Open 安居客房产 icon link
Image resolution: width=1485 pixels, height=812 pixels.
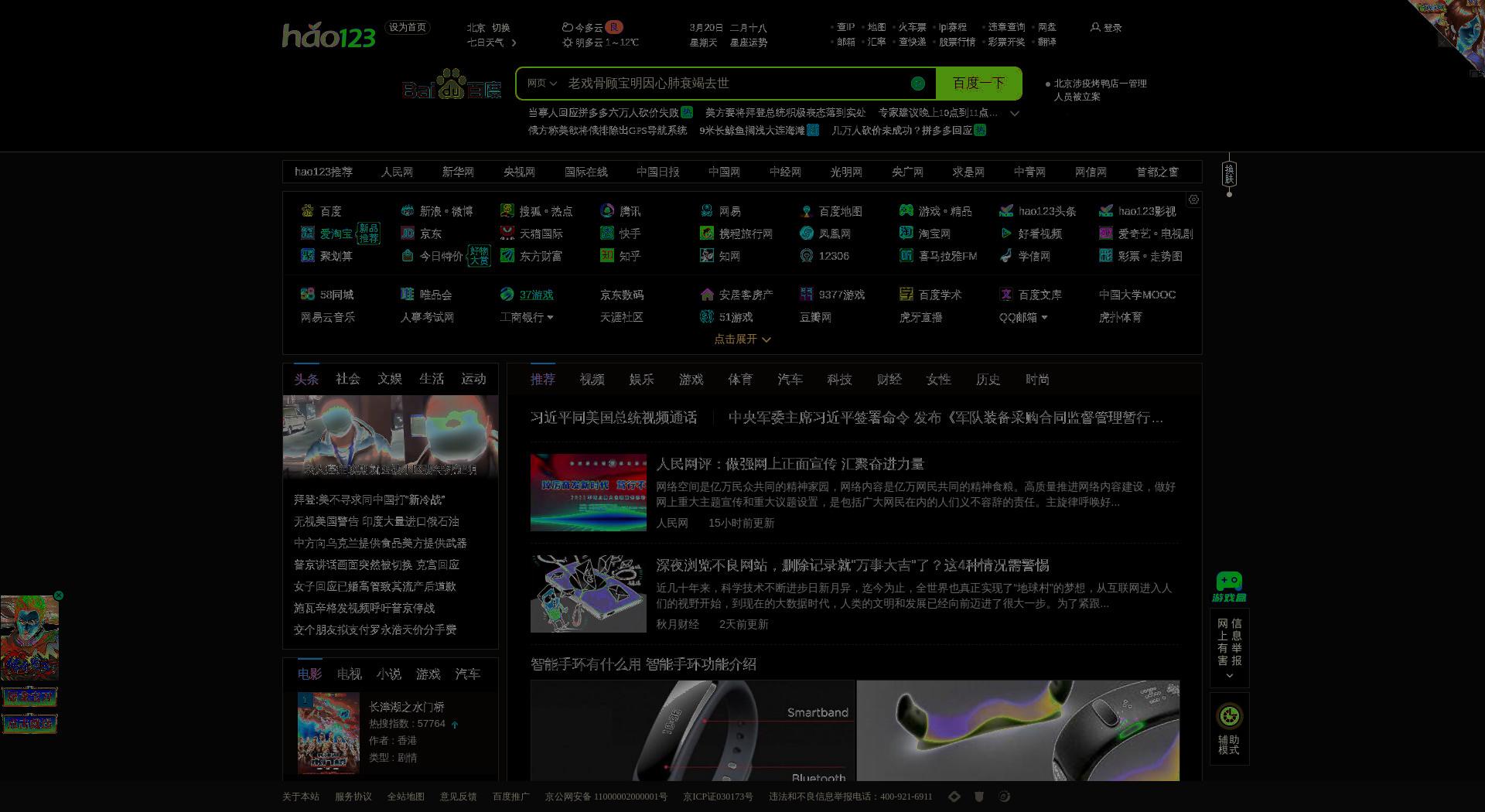tap(707, 294)
